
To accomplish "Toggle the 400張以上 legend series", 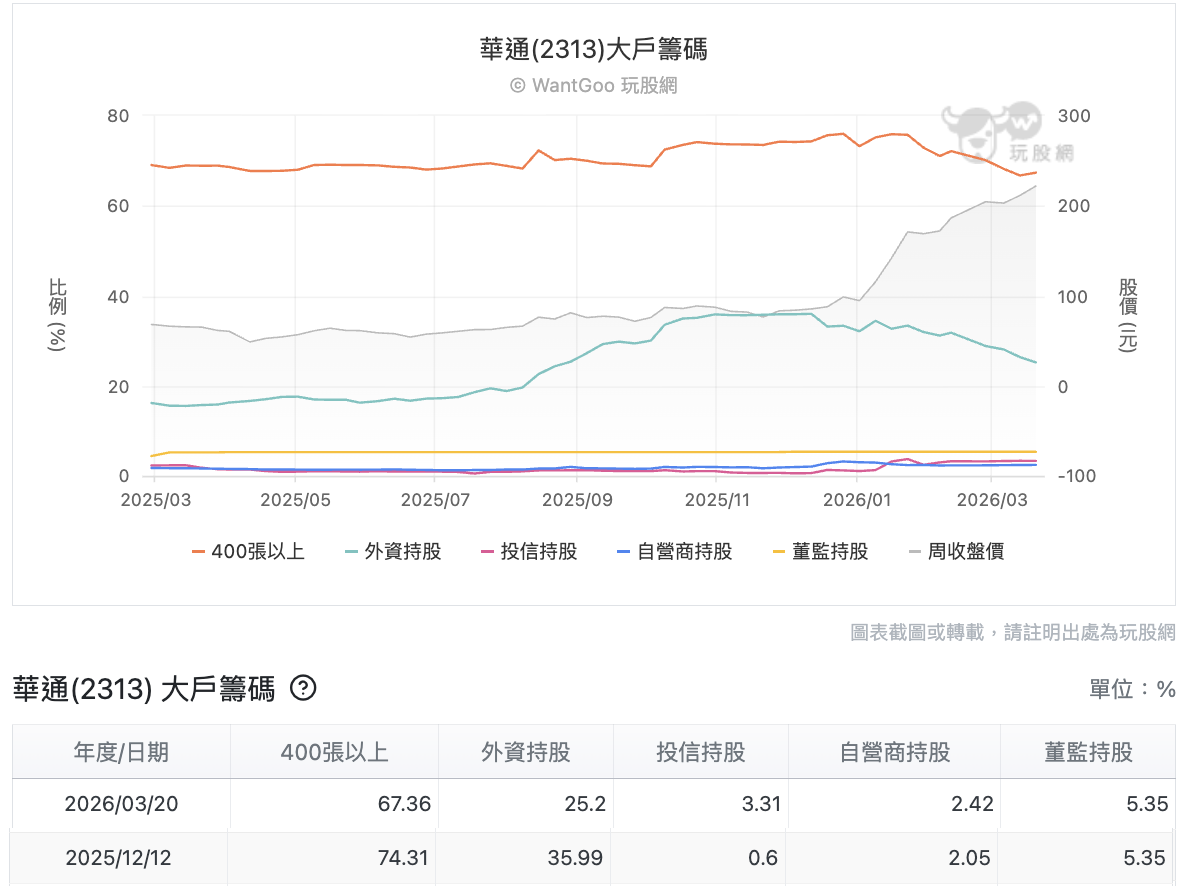I will click(248, 551).
